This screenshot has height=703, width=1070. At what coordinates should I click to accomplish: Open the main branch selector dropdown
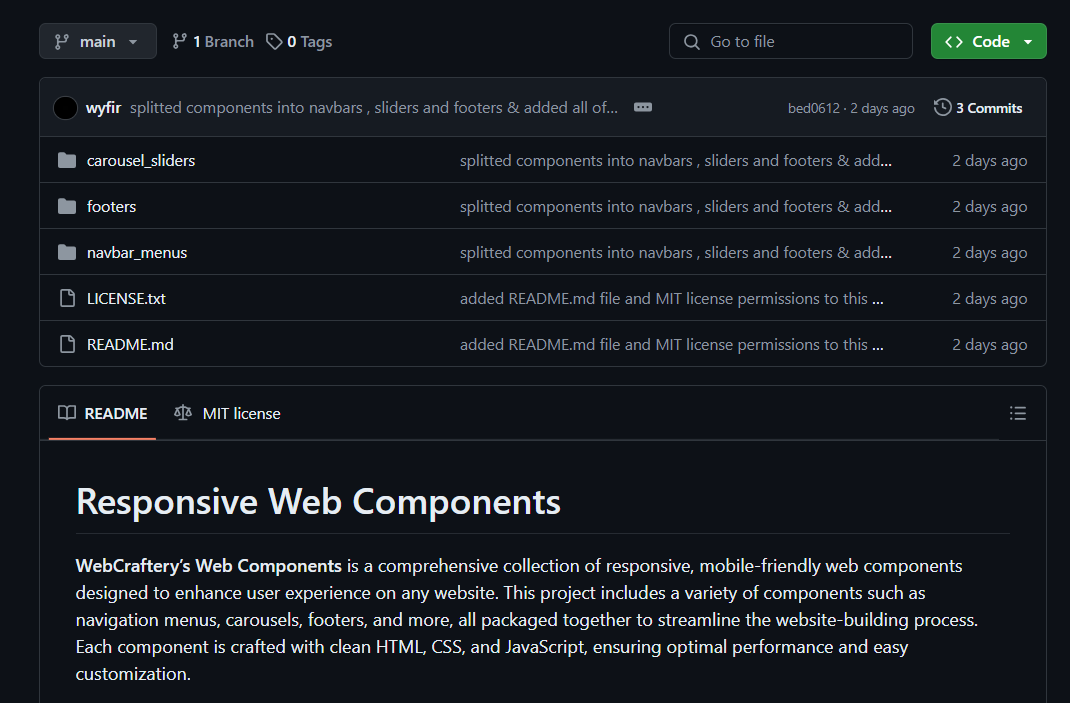[x=98, y=41]
